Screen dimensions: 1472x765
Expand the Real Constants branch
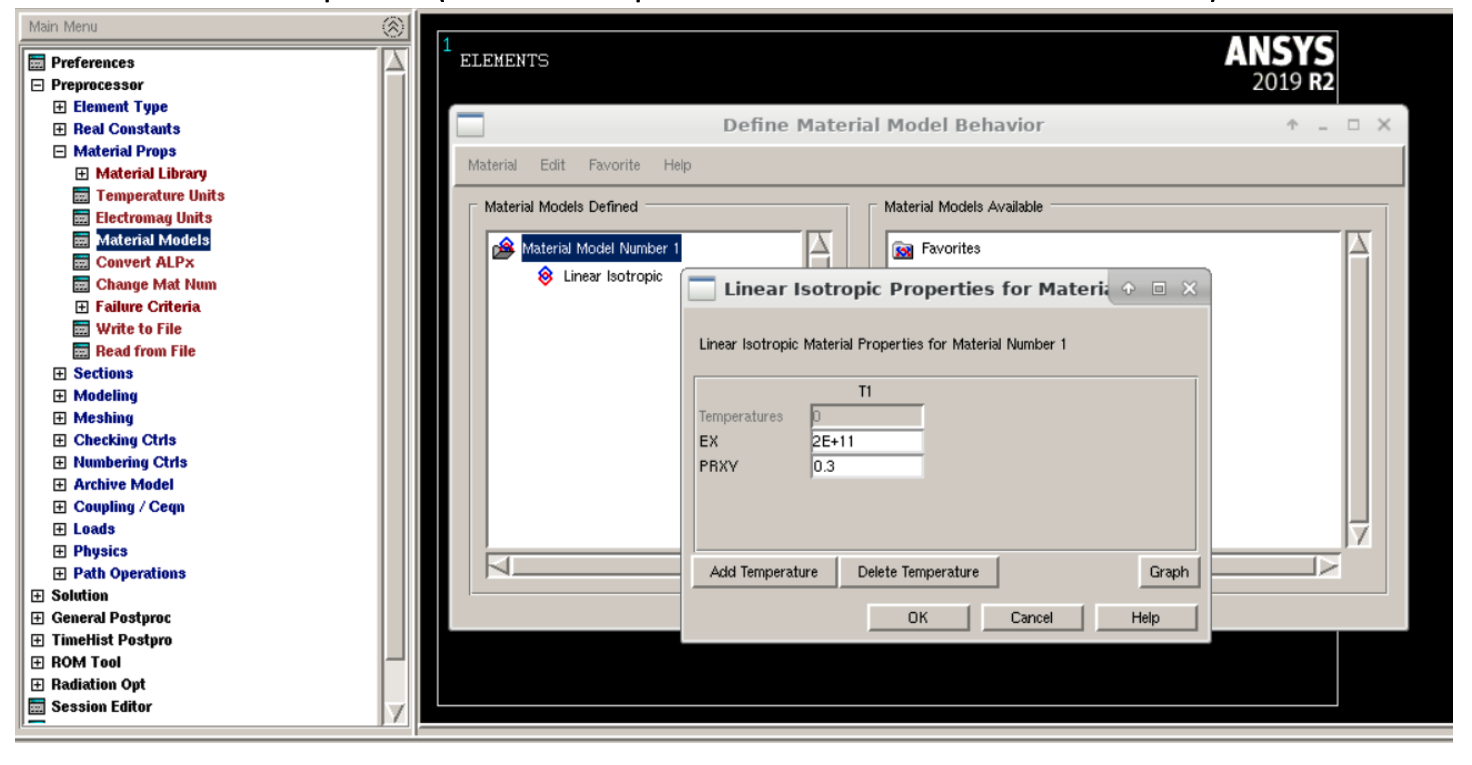pyautogui.click(x=60, y=129)
